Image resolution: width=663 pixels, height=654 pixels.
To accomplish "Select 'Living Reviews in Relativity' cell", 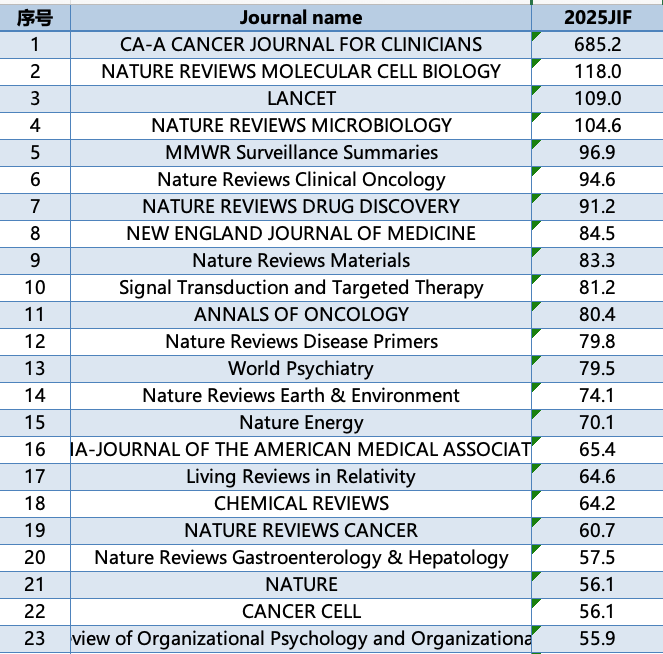I will [x=301, y=476].
